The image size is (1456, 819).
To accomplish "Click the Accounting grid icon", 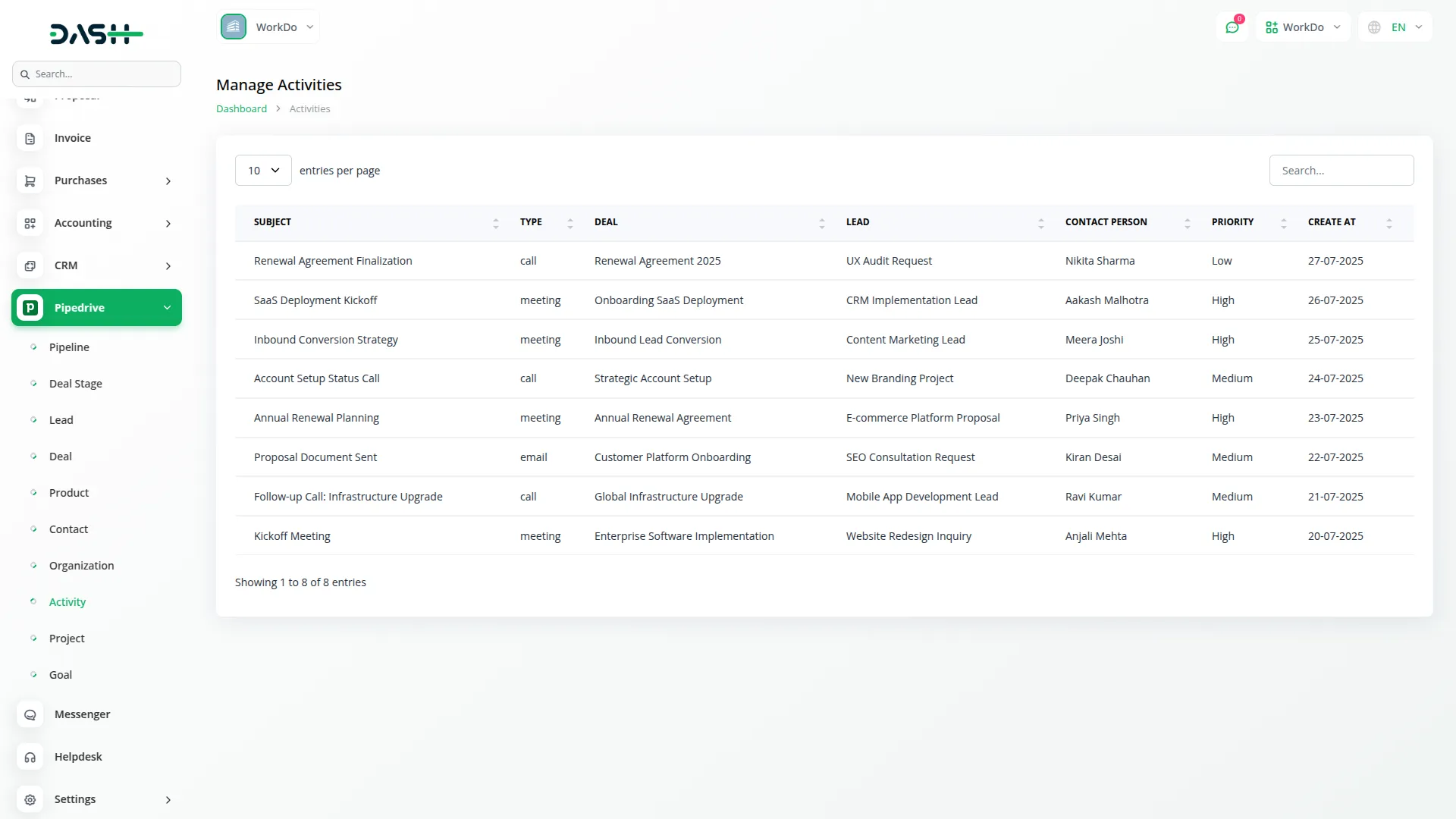I will (30, 223).
